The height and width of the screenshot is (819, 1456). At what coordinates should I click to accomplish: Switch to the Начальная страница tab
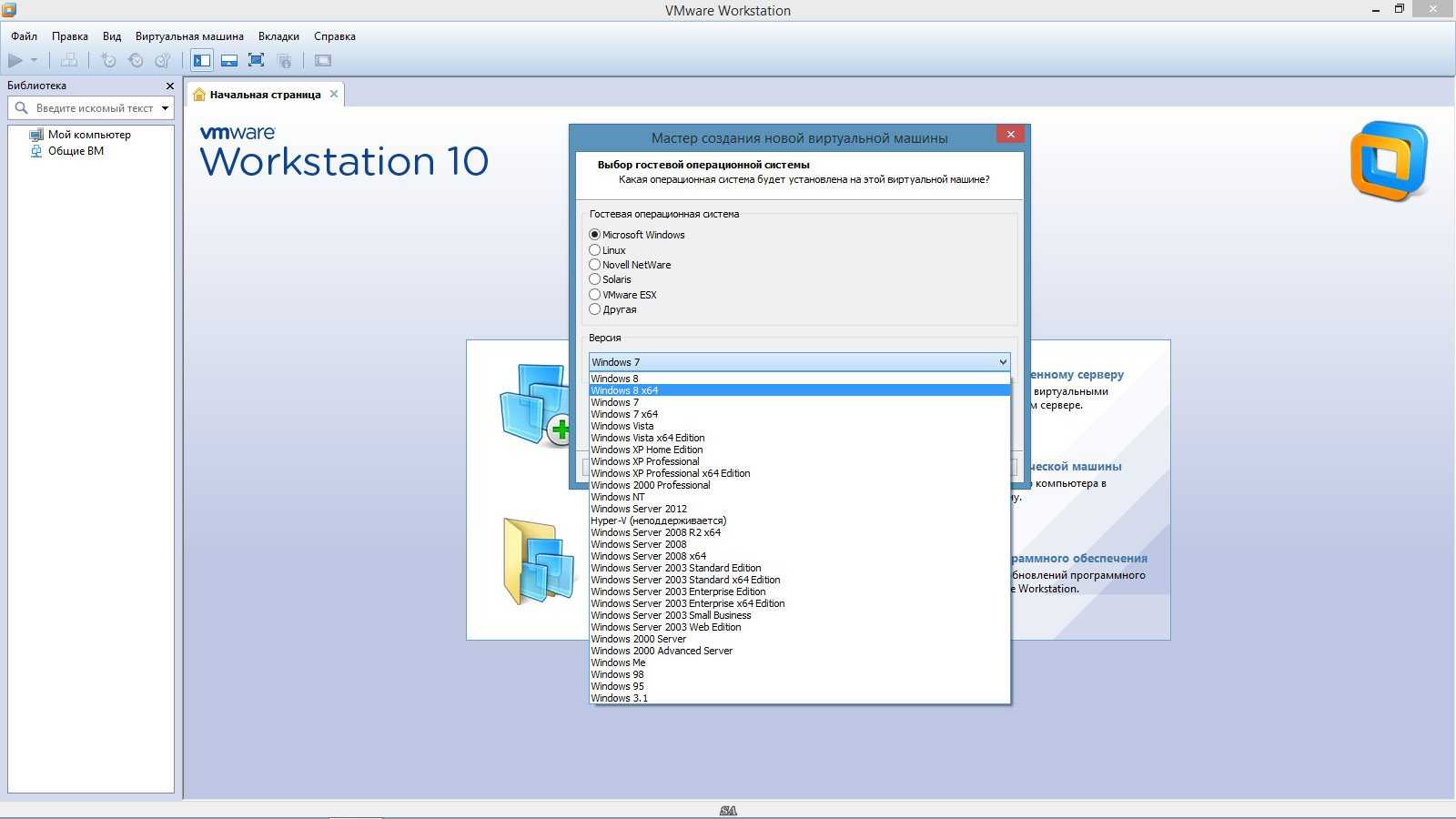265,95
